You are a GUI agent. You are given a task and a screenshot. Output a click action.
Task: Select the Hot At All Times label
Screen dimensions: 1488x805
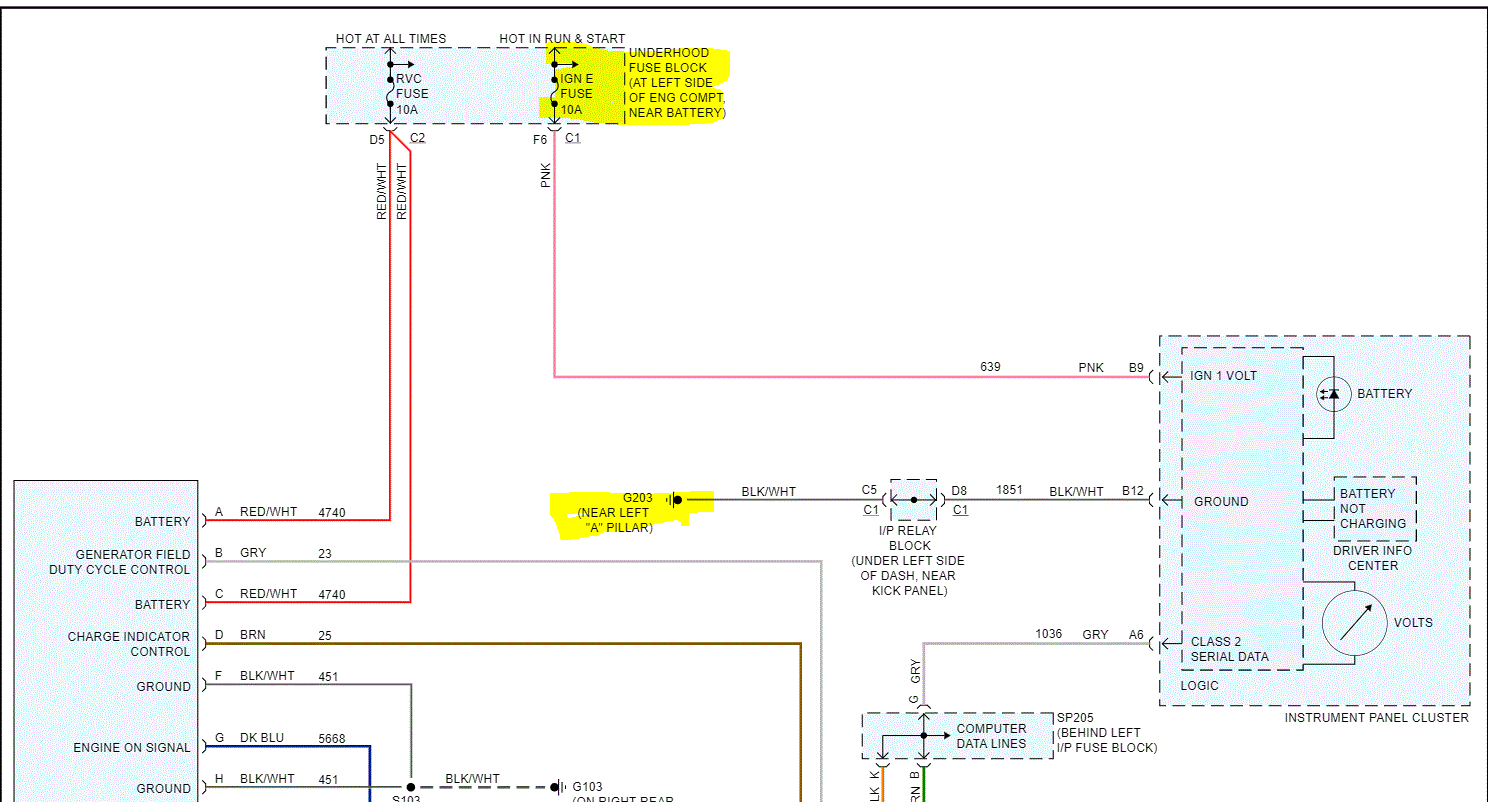click(x=391, y=39)
